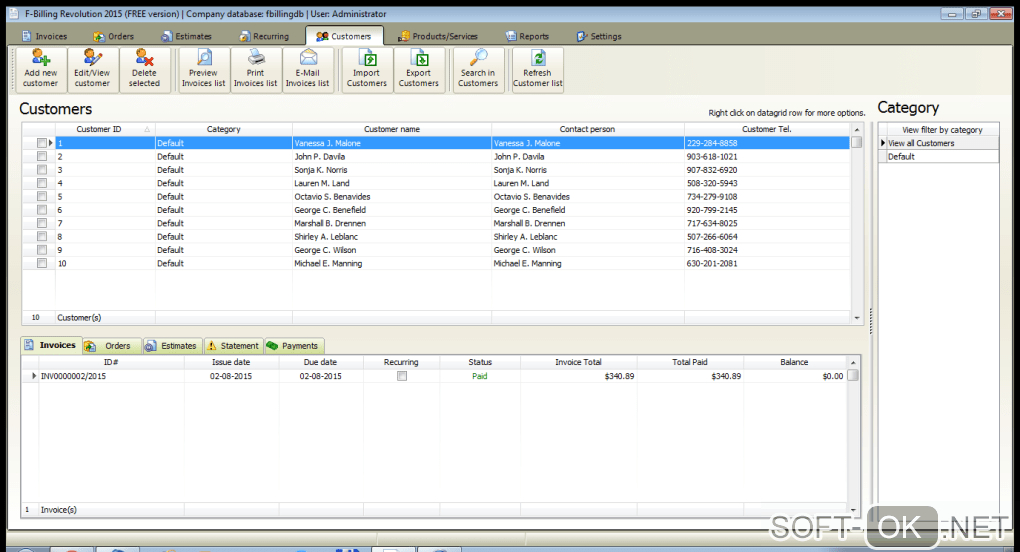Image resolution: width=1020 pixels, height=552 pixels.
Task: Open Preview Invoices list
Action: tap(204, 70)
